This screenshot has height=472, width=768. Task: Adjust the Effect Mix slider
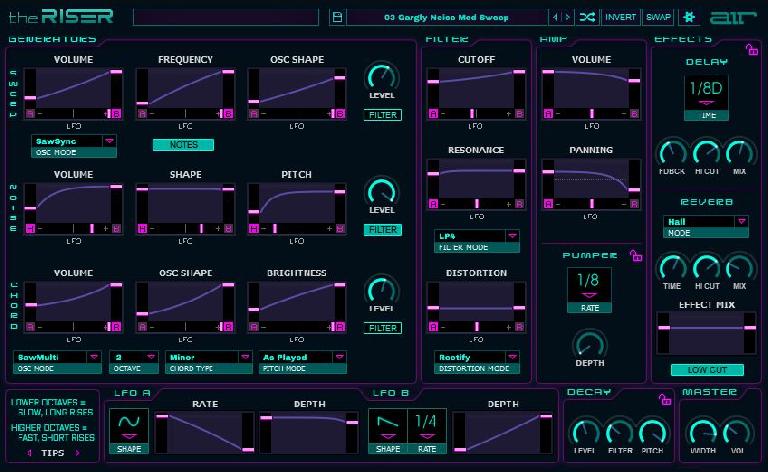pyautogui.click(x=707, y=332)
